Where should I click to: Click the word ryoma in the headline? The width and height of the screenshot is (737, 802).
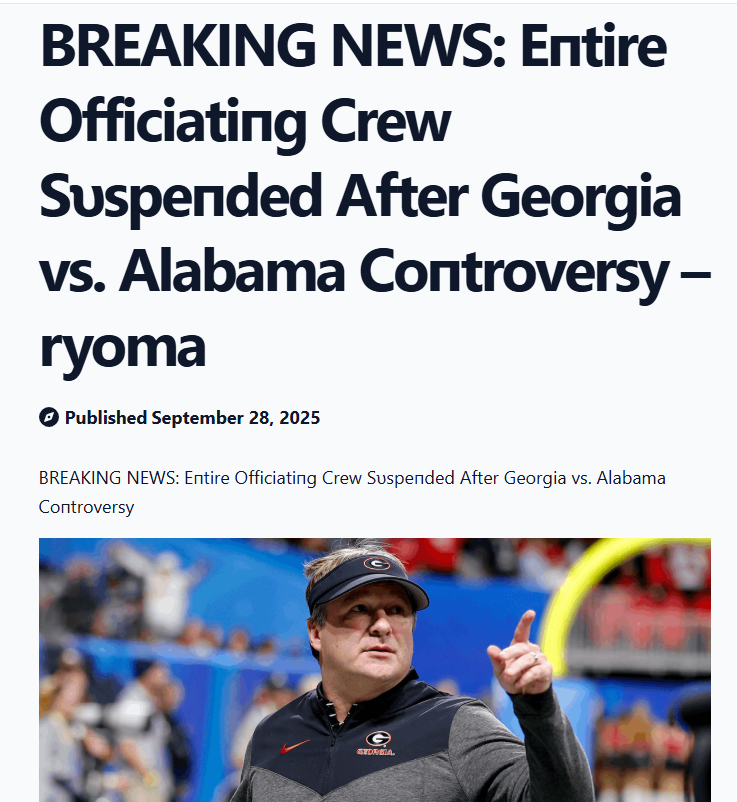(x=122, y=345)
